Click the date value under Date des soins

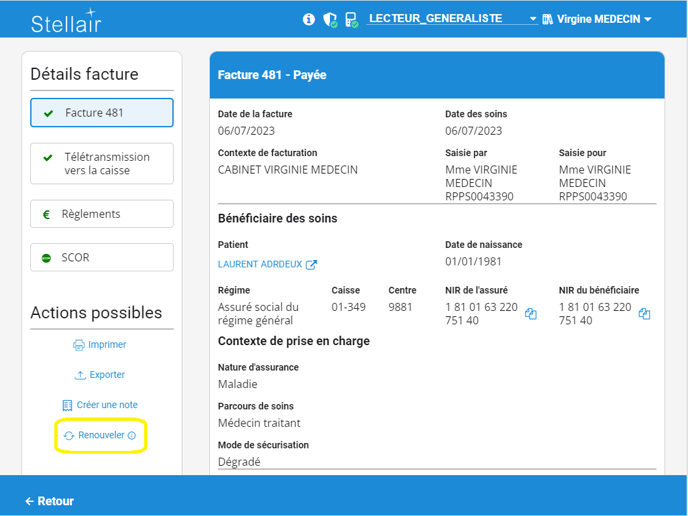pyautogui.click(x=473, y=131)
